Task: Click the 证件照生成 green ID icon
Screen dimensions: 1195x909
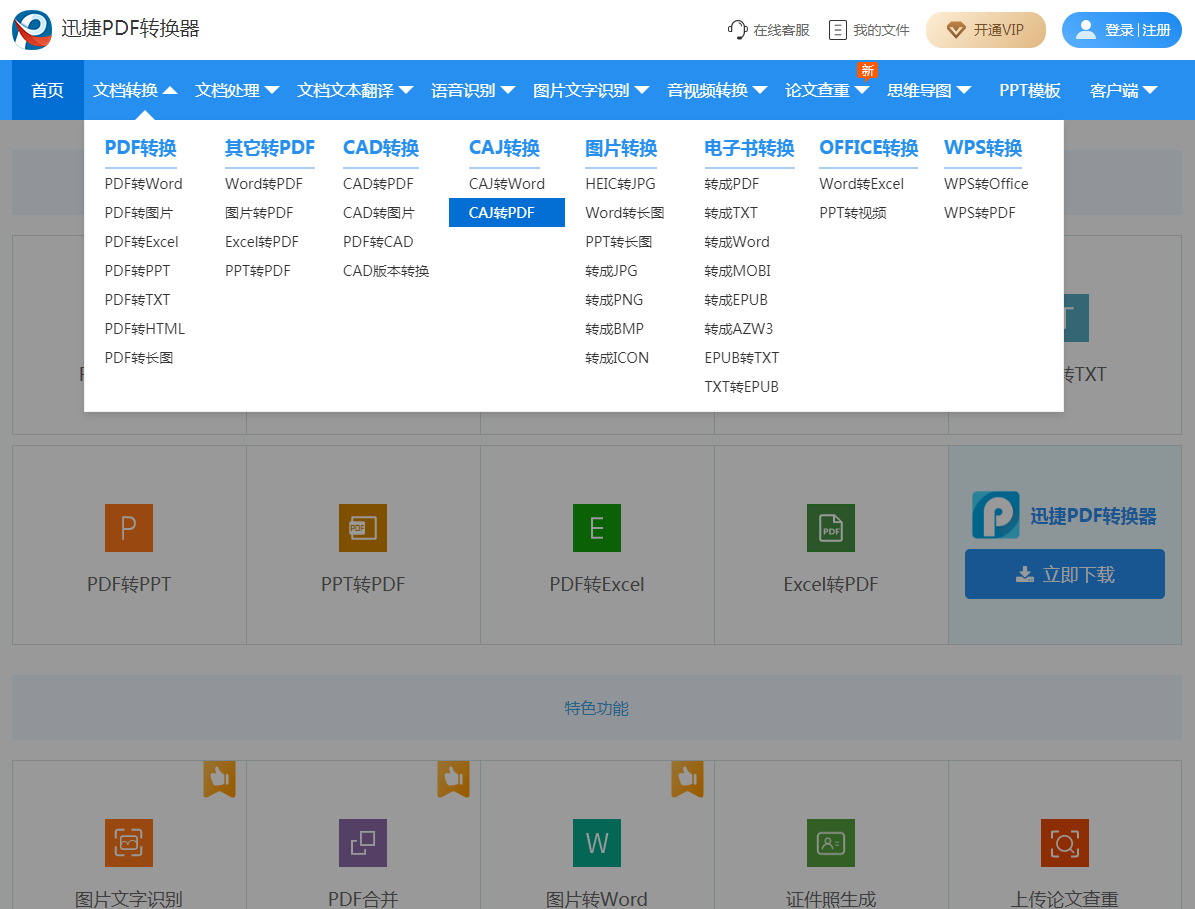Action: pos(831,843)
